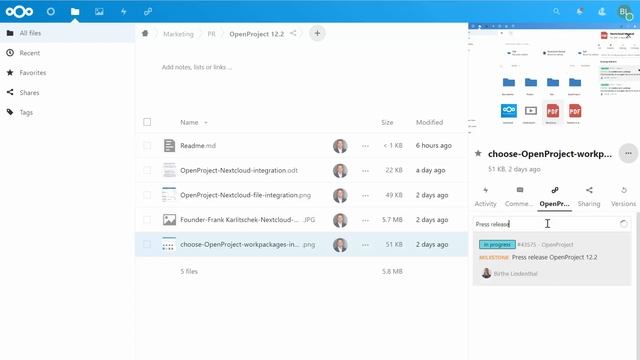Click shared avatar on Founder-Frank JPG row
Screen dimensions: 640x360
pyautogui.click(x=340, y=220)
